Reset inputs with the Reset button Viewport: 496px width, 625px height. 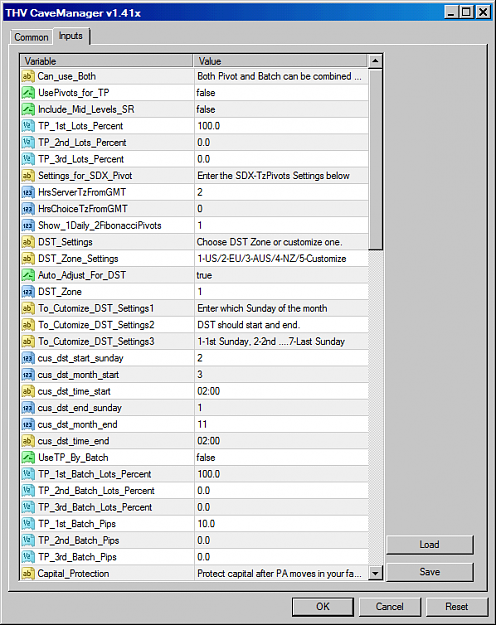(457, 607)
